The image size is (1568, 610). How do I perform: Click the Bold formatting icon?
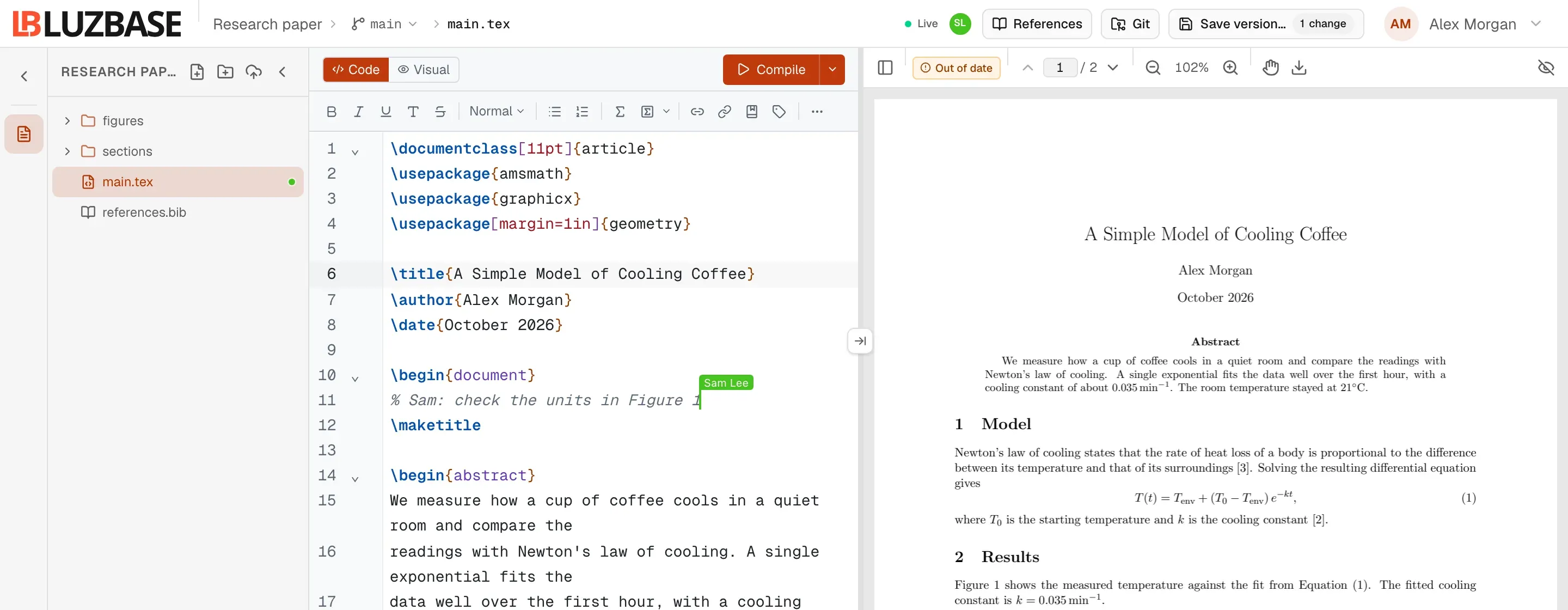[x=331, y=112]
